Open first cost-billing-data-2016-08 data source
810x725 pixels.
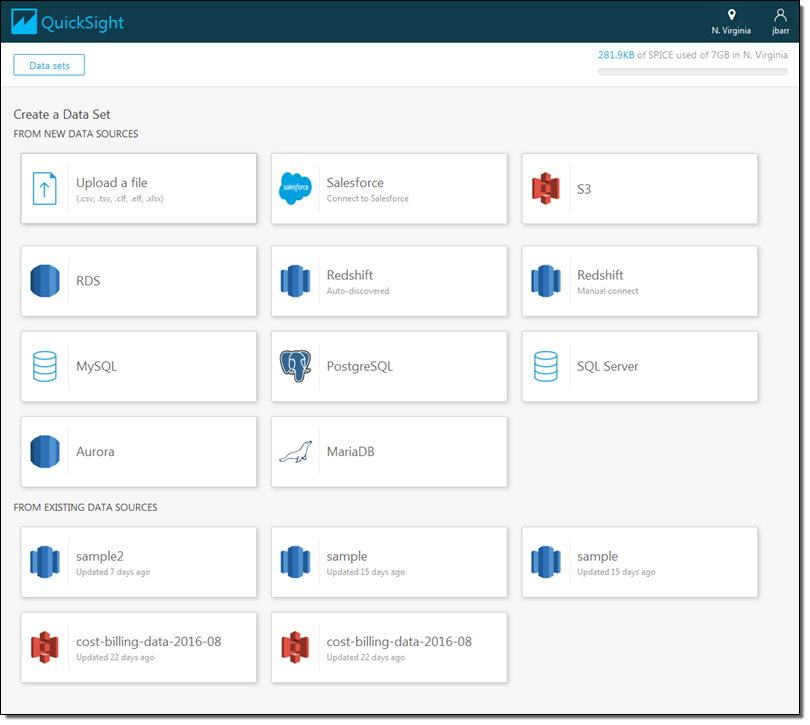point(138,648)
